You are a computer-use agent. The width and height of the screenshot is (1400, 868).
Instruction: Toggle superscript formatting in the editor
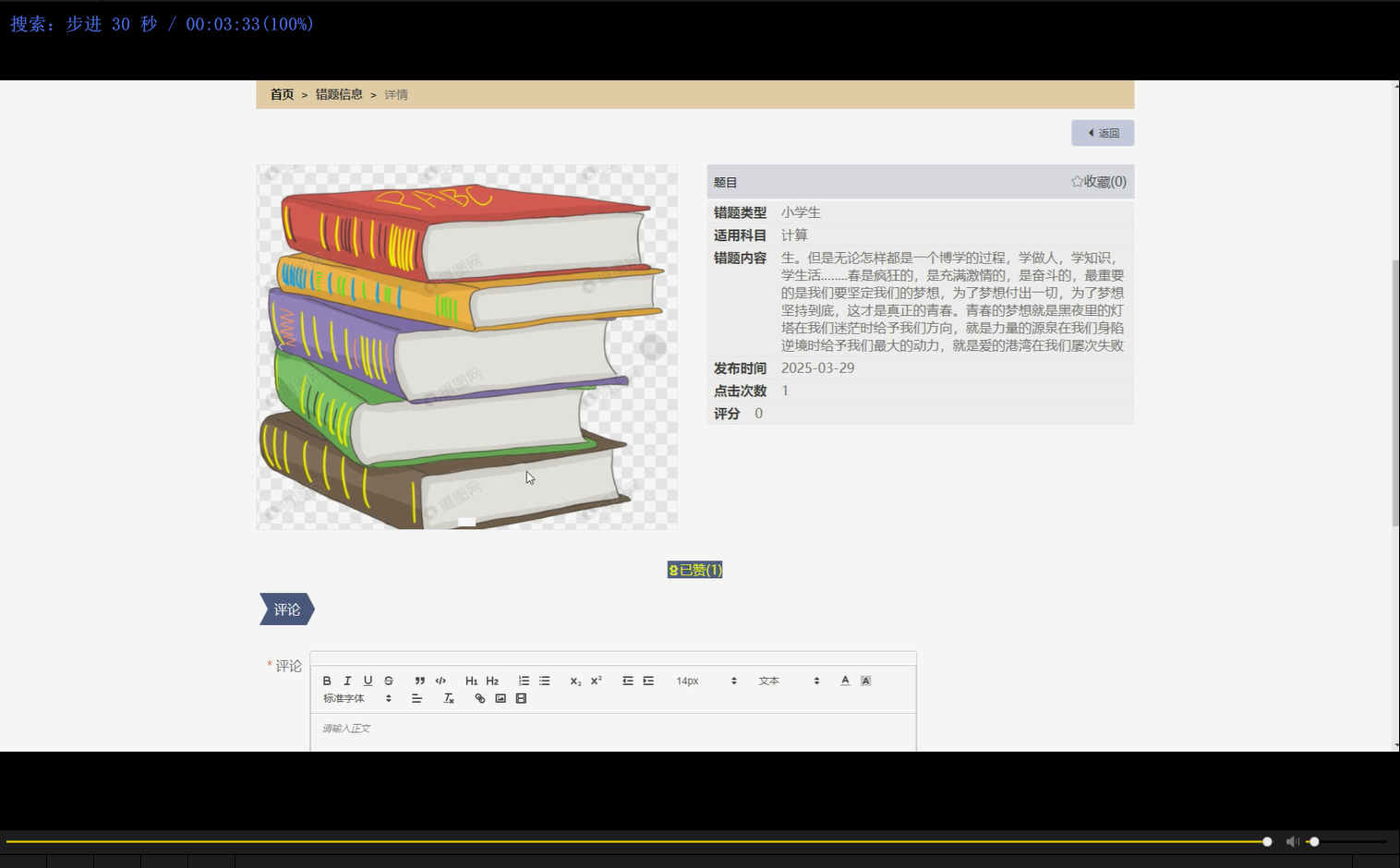point(596,681)
